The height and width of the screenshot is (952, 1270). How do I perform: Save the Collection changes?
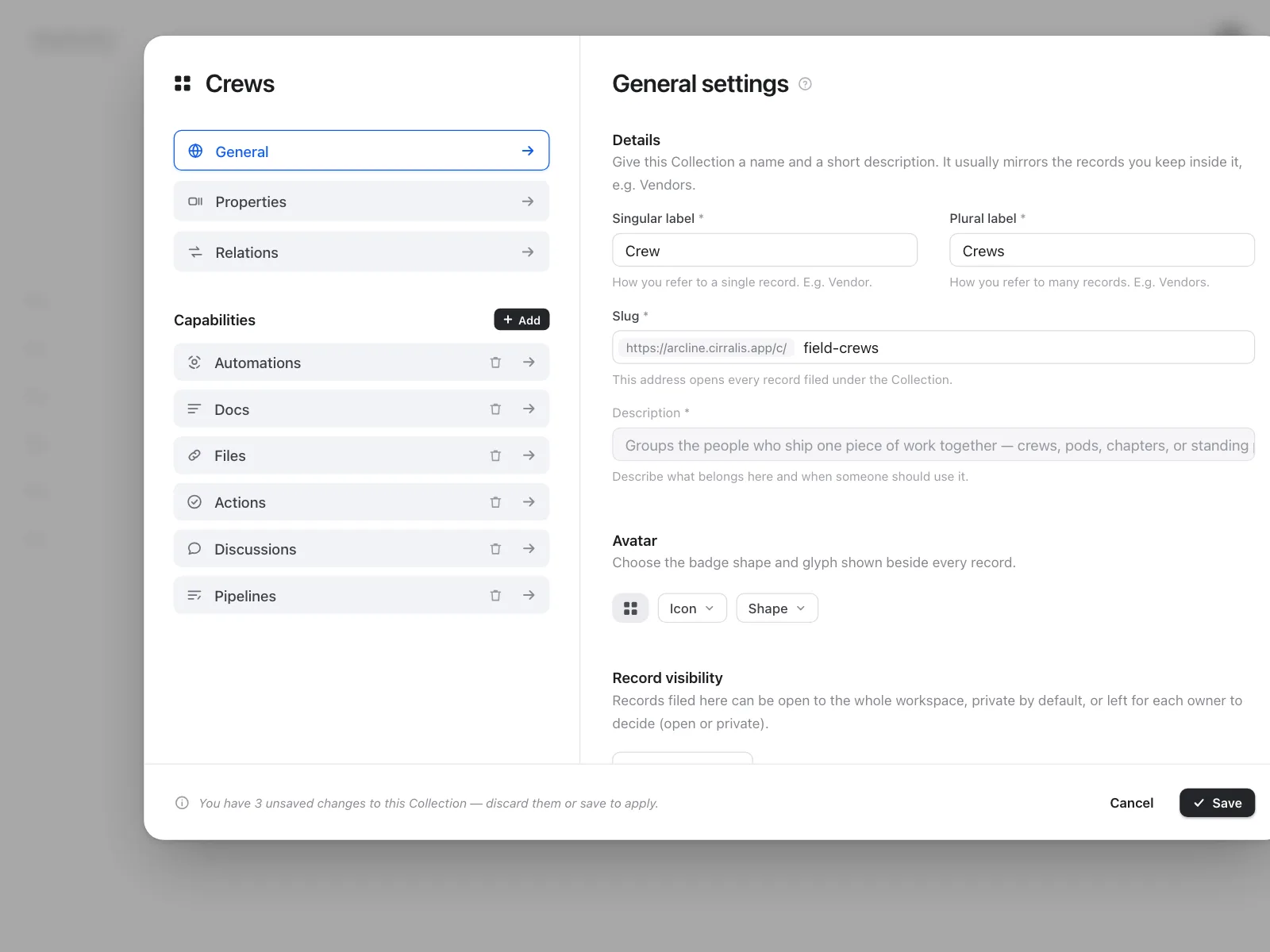click(1217, 803)
